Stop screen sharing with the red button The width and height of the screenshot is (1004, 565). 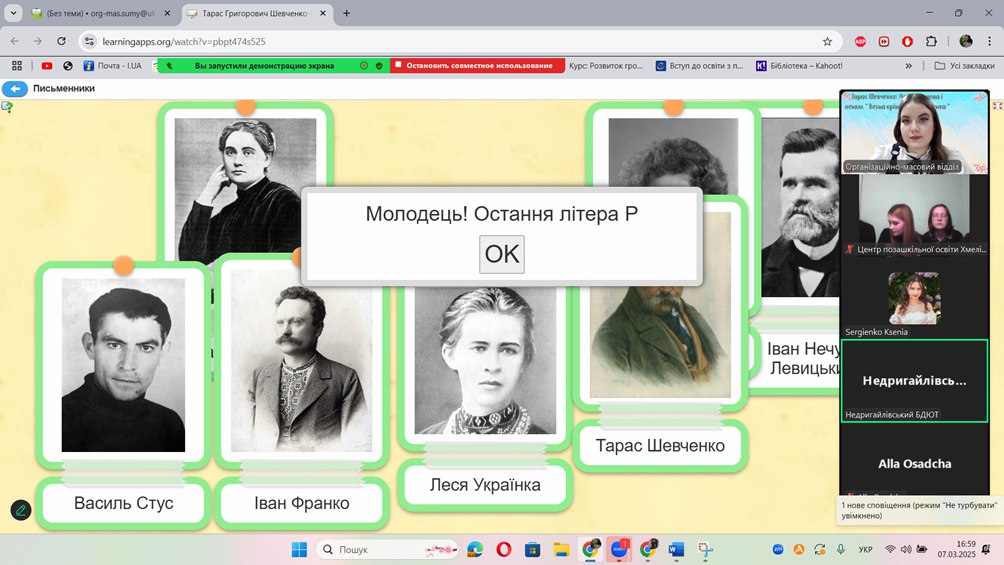[x=473, y=66]
